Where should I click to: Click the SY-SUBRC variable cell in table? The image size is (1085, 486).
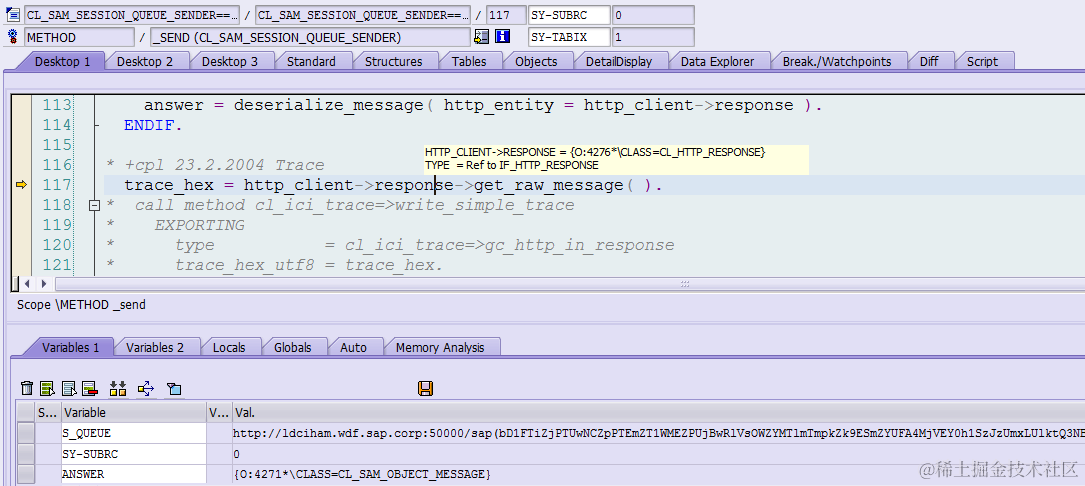134,454
